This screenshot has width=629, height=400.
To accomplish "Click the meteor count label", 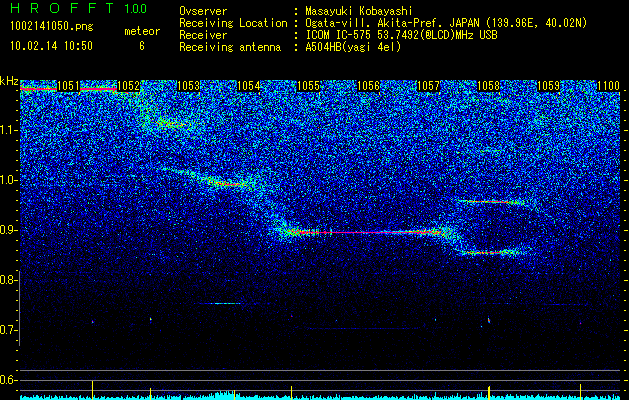I will [142, 31].
